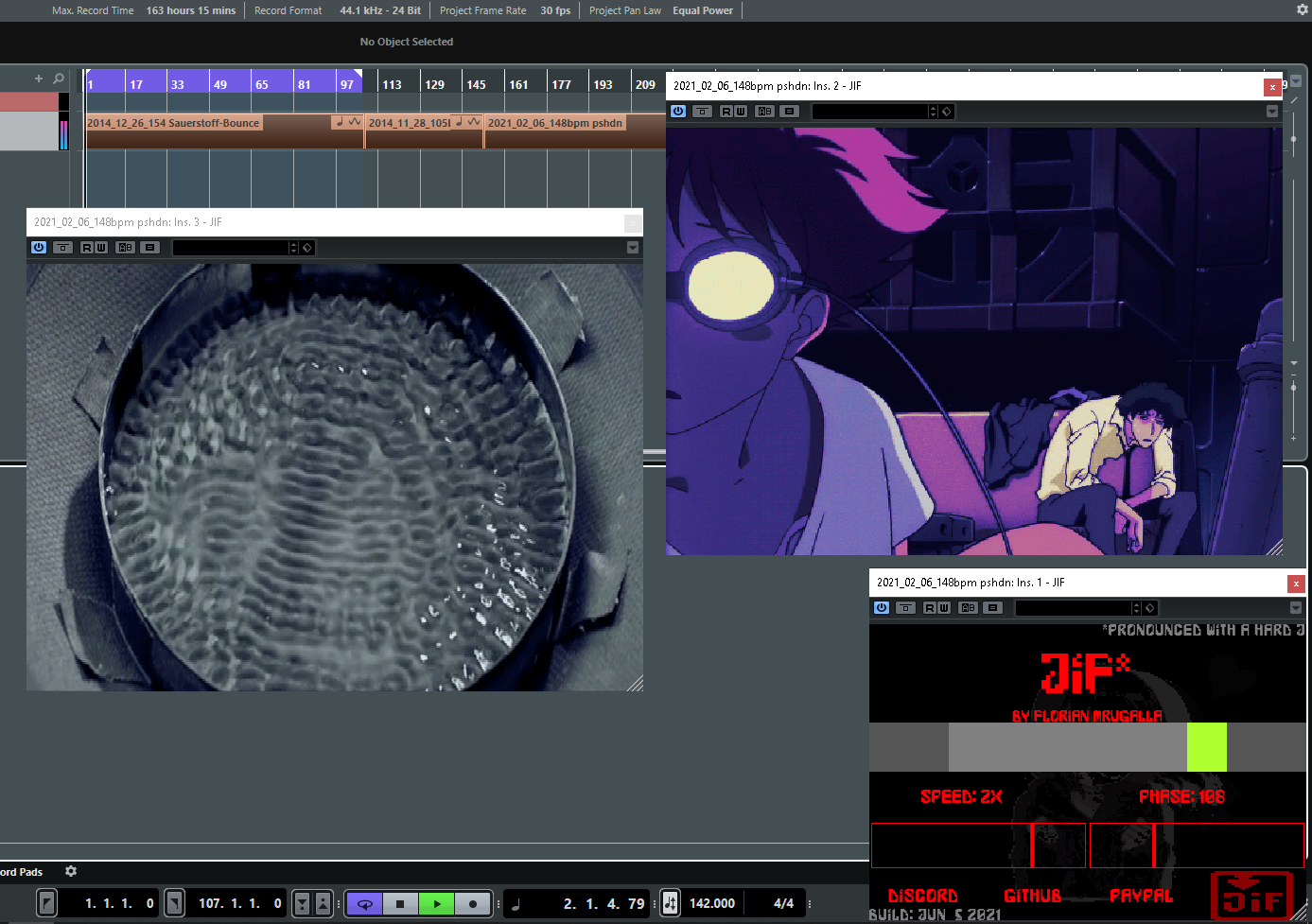Stop playback with the transport stop button
The height and width of the screenshot is (924, 1312).
(x=400, y=903)
